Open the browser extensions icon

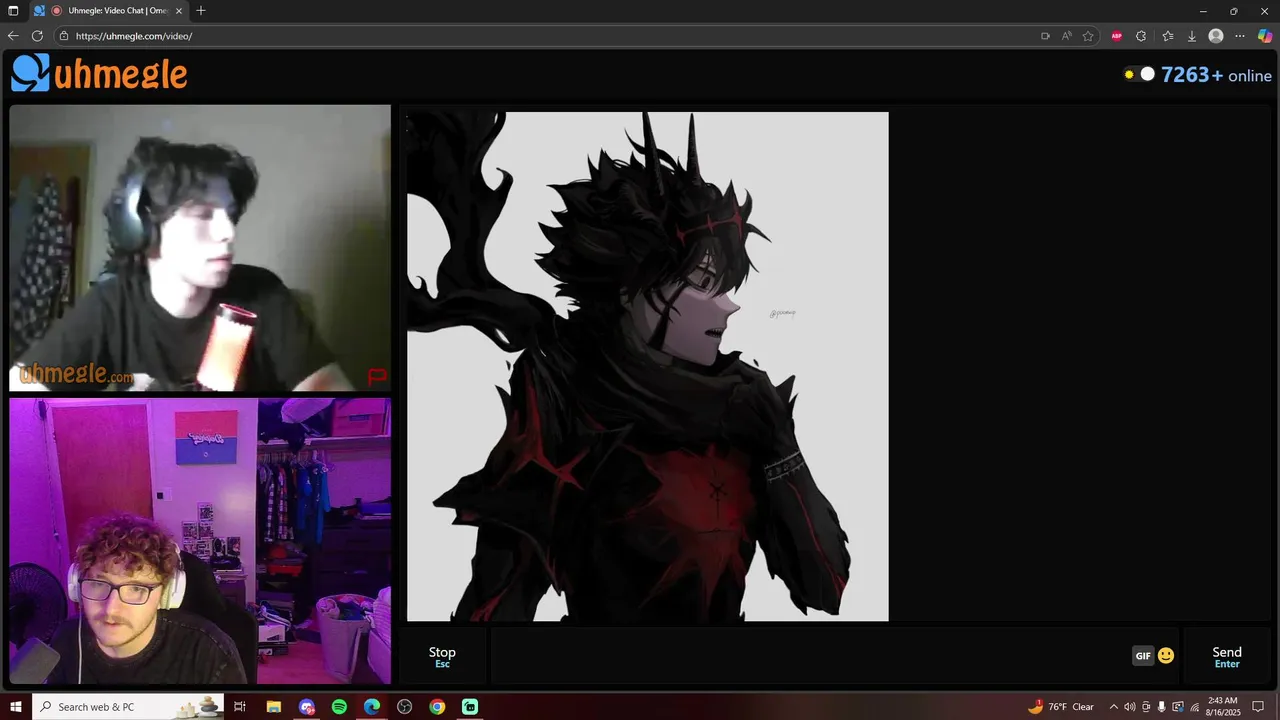point(1141,36)
